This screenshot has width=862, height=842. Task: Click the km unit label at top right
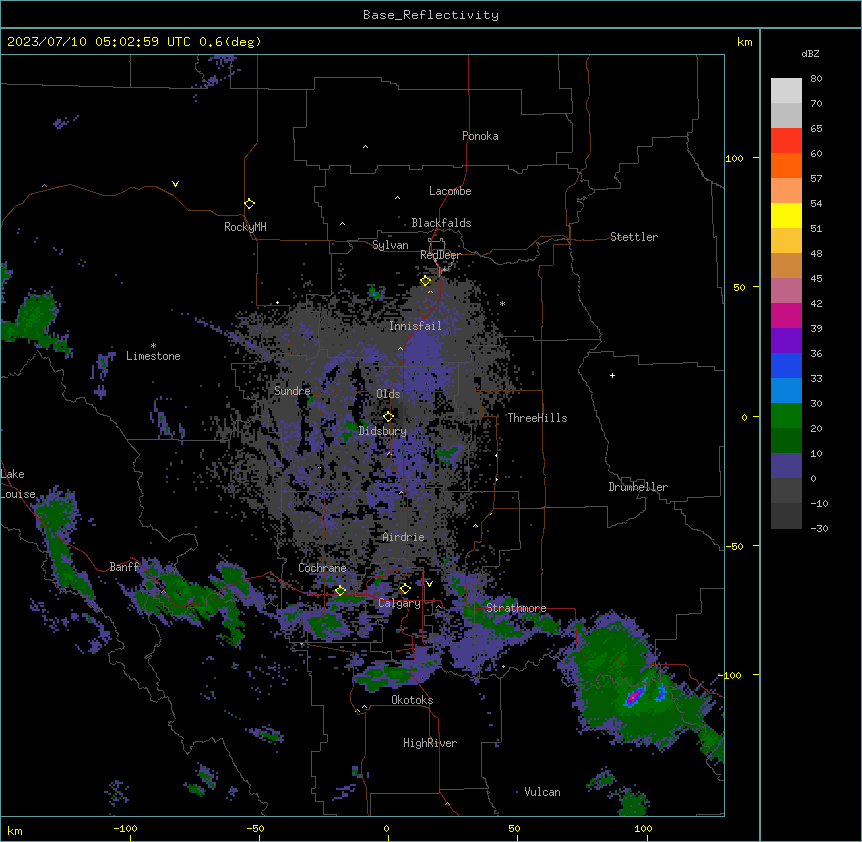click(x=745, y=42)
